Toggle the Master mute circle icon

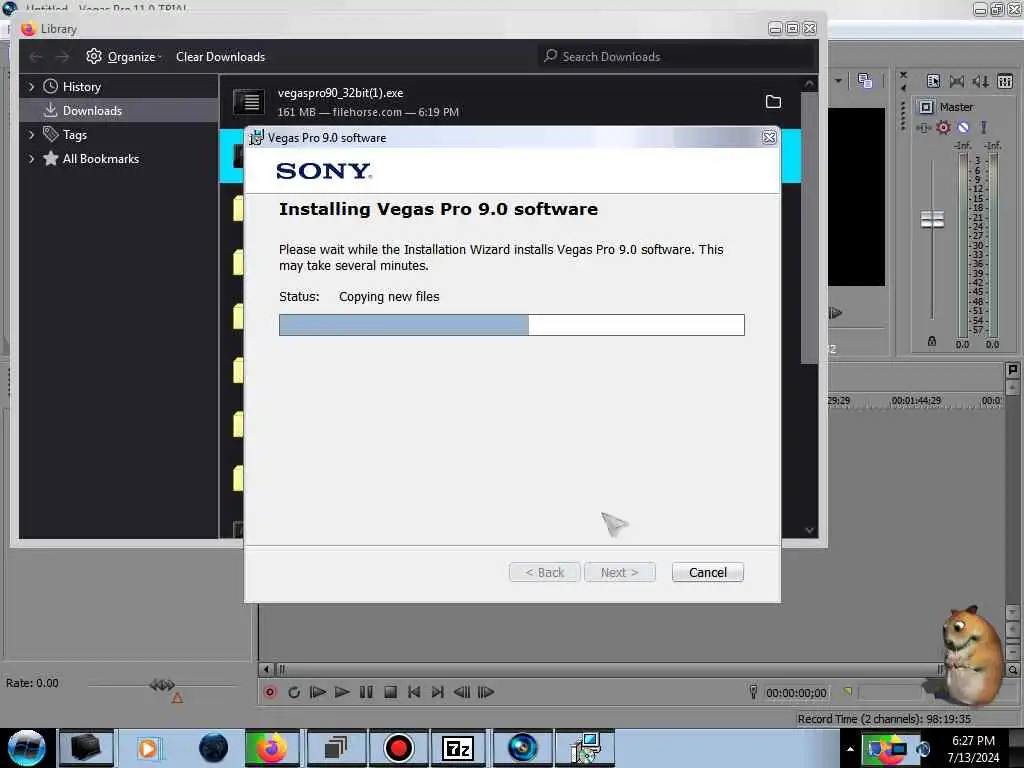click(963, 127)
